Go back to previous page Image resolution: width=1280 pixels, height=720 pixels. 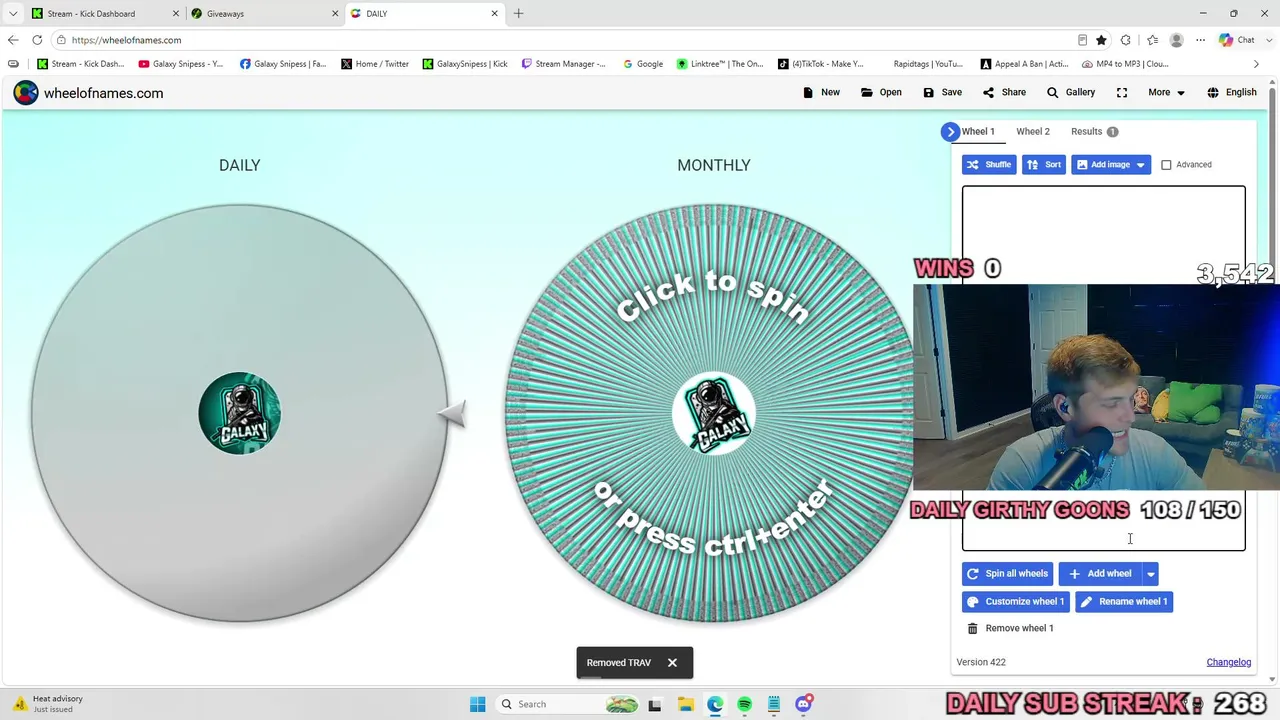pos(13,40)
